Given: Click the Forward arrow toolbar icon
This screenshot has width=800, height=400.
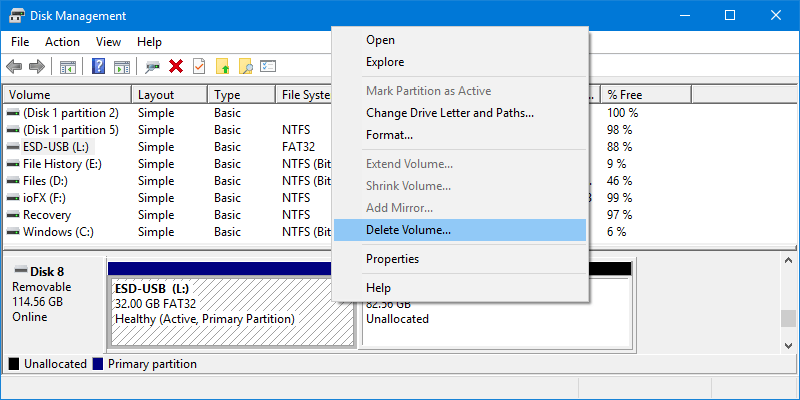Looking at the screenshot, I should (37, 67).
